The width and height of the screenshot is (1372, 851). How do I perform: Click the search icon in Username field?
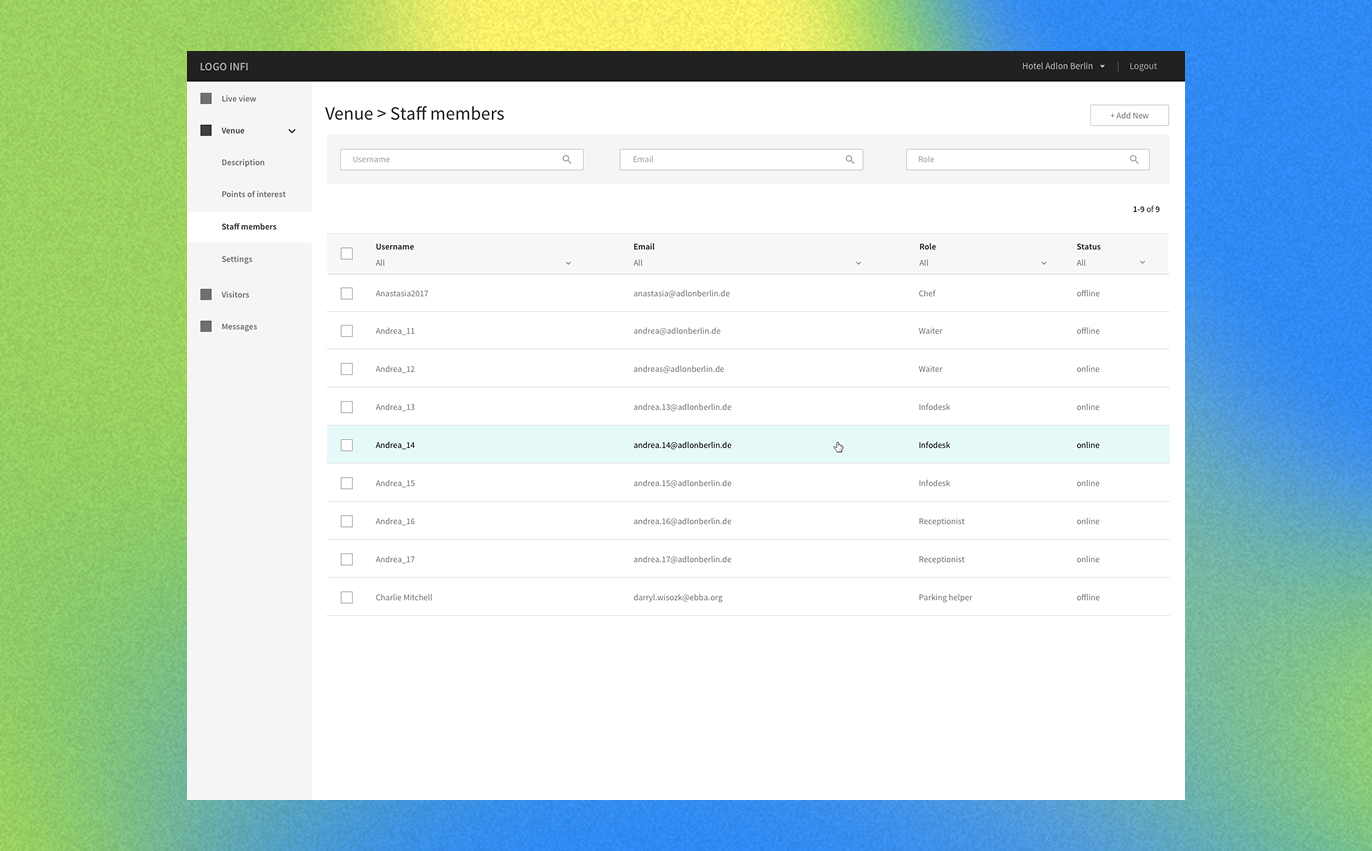click(567, 159)
